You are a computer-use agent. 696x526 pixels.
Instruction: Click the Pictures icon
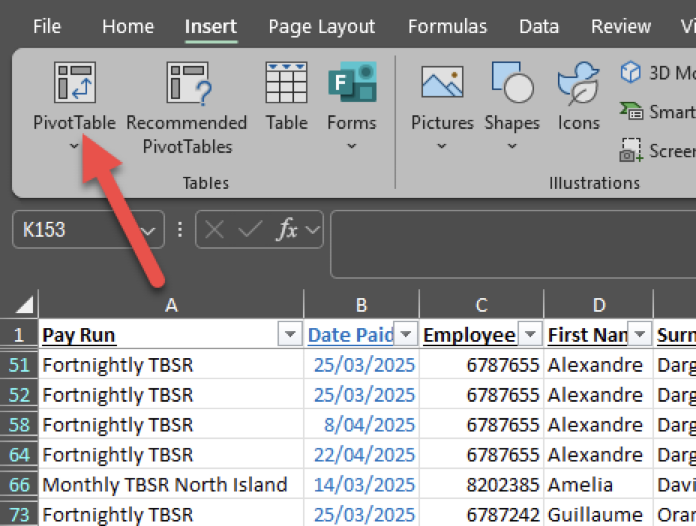tap(442, 84)
